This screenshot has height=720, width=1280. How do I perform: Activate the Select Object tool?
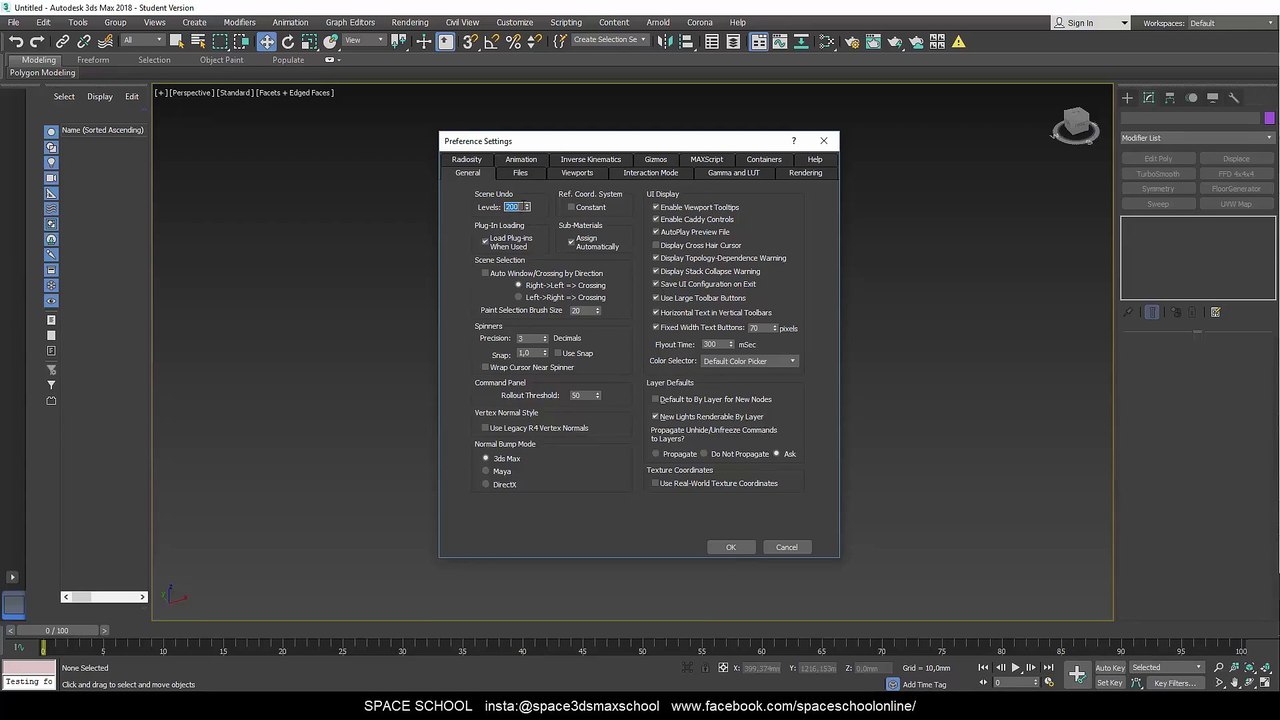(x=177, y=41)
